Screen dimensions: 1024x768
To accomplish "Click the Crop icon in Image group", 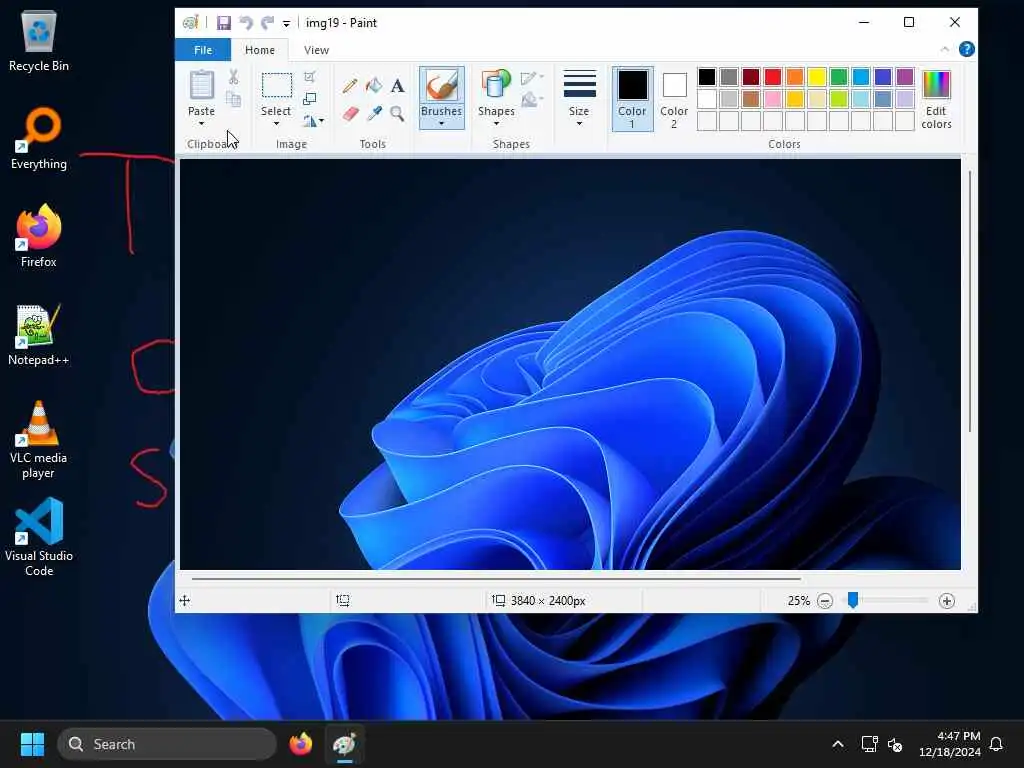I will pyautogui.click(x=310, y=77).
